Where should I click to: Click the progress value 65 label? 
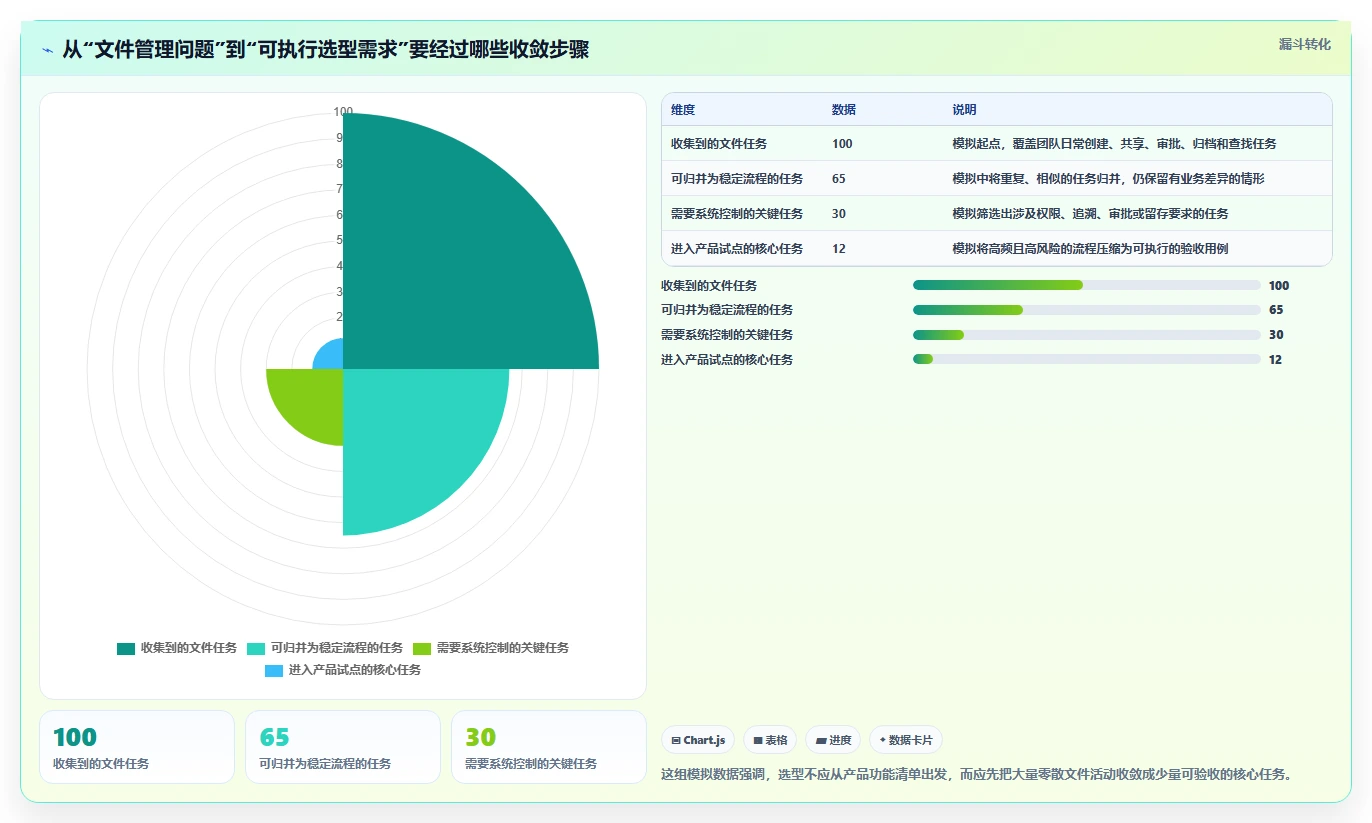(x=1276, y=310)
